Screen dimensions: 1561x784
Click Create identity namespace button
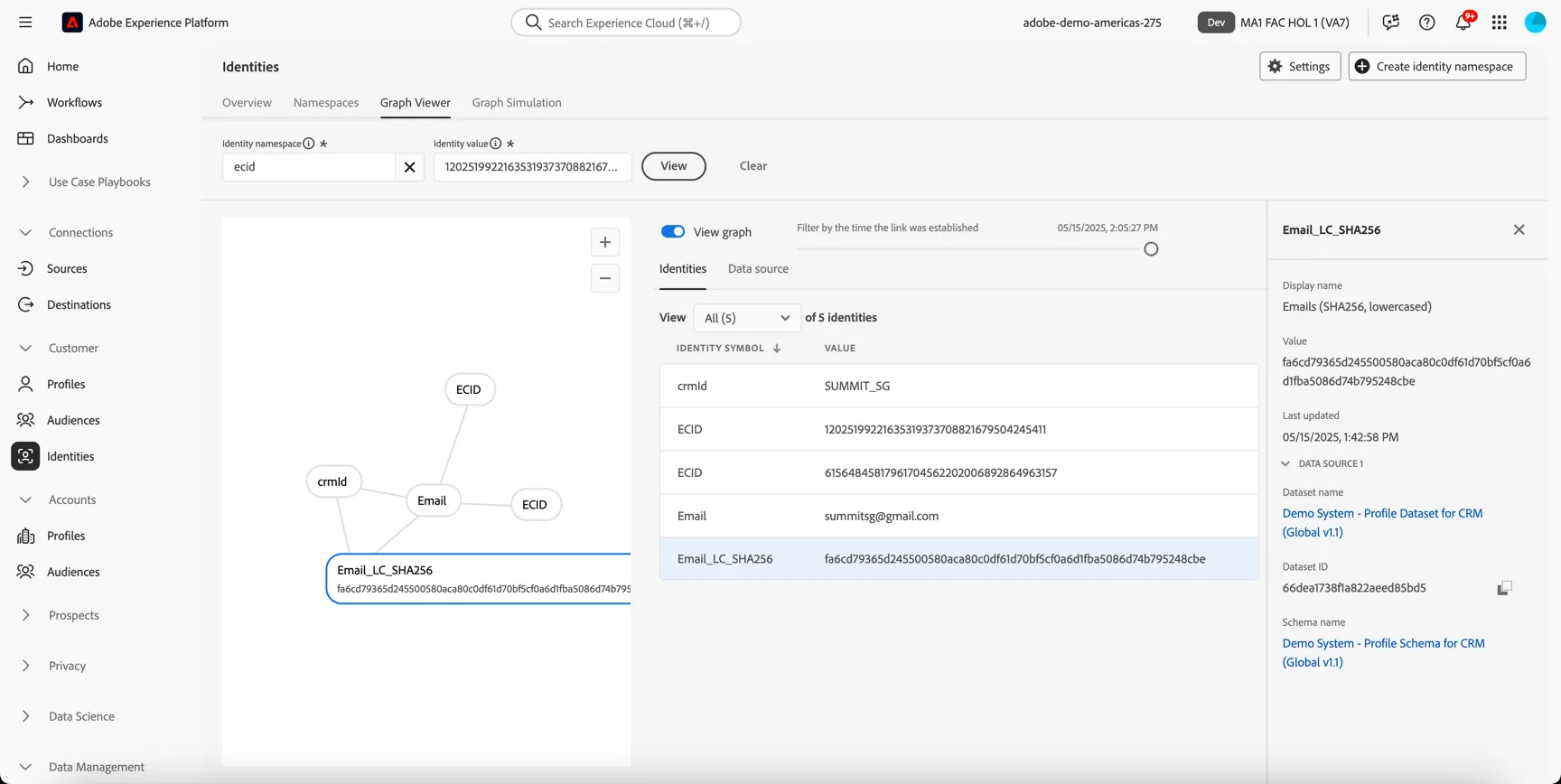click(1437, 66)
